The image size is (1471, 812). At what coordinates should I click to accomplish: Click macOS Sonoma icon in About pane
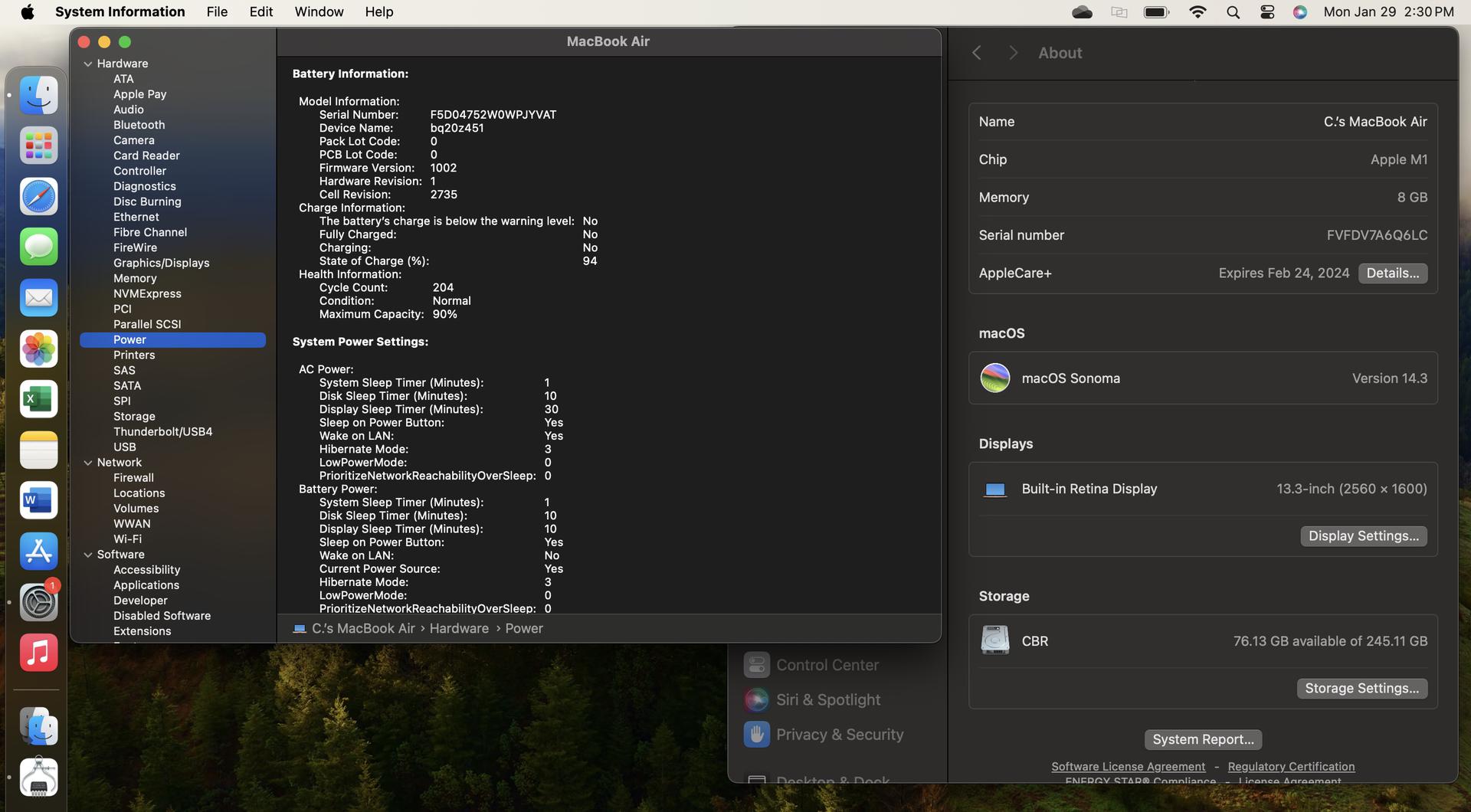point(994,378)
